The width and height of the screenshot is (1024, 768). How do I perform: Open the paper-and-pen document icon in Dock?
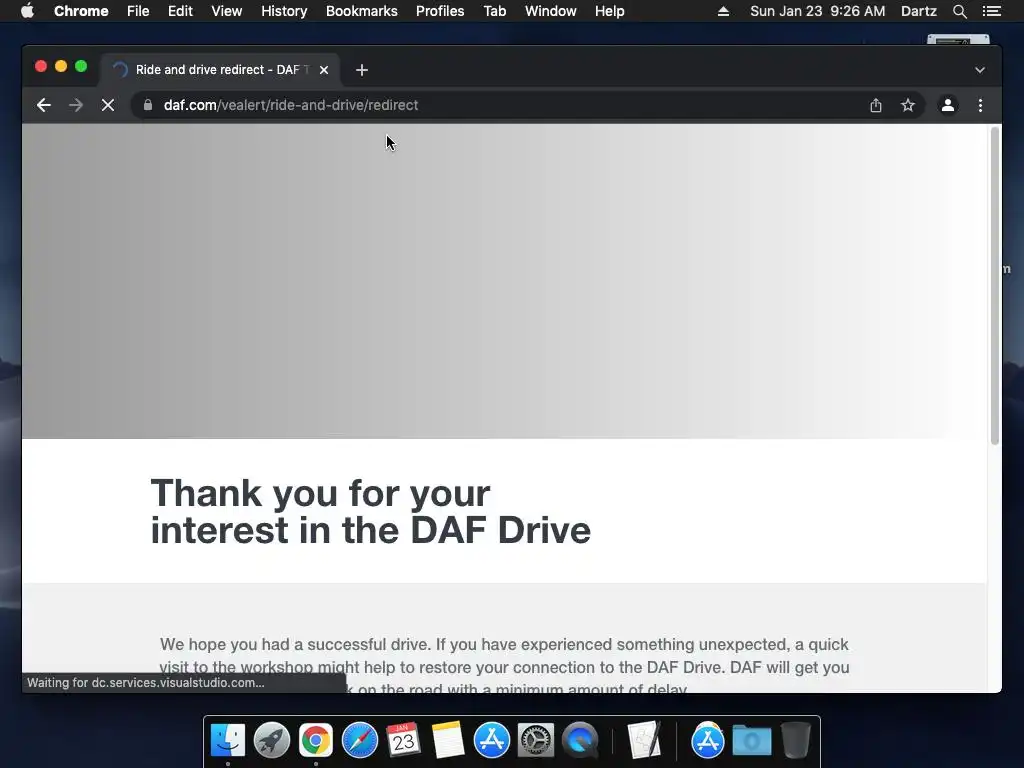(645, 741)
